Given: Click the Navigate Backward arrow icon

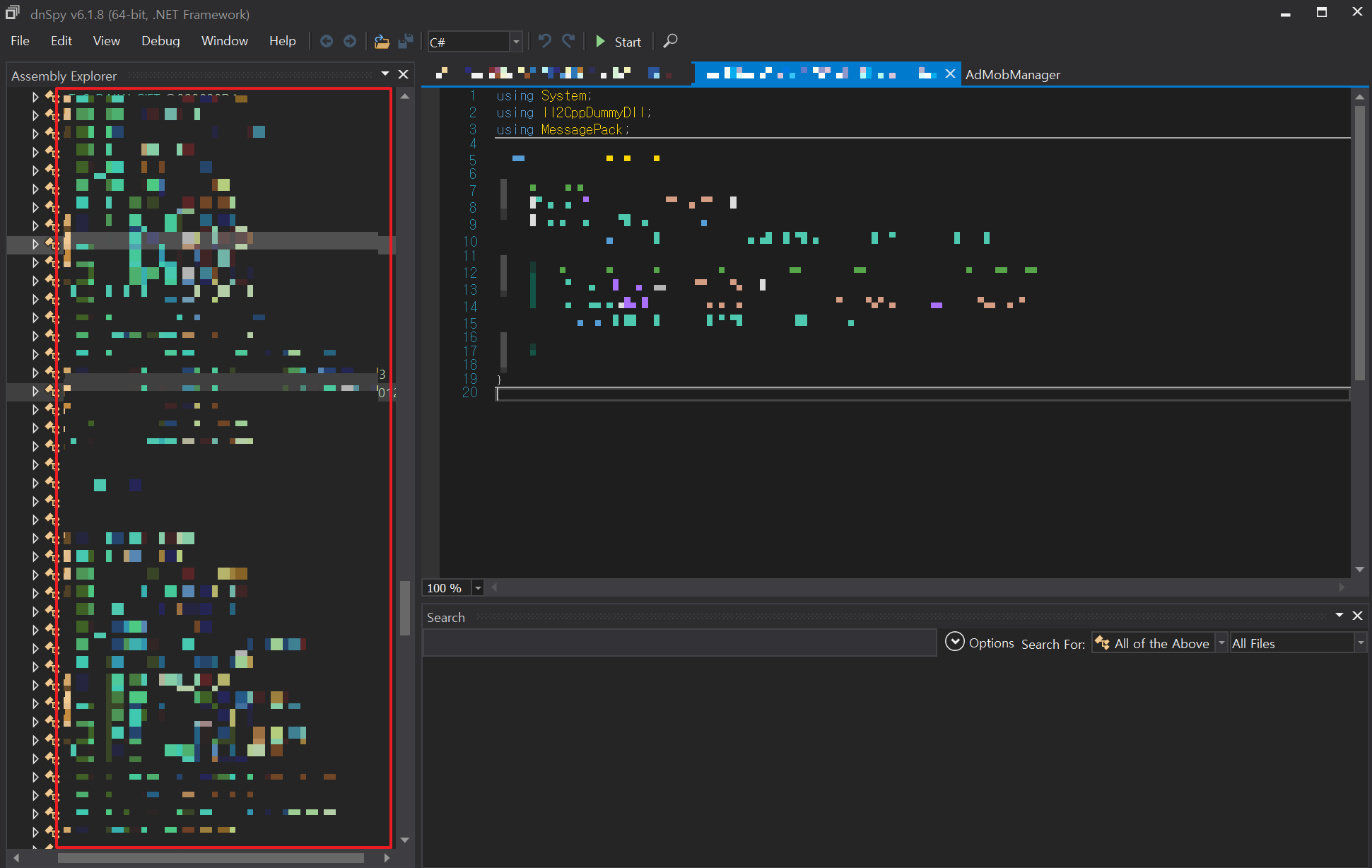Looking at the screenshot, I should click(327, 42).
